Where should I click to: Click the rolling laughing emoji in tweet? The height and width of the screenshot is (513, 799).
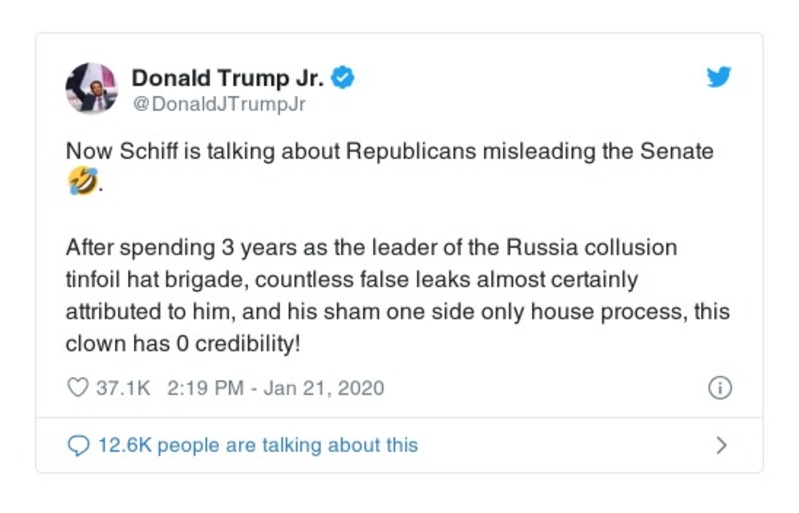click(x=83, y=182)
